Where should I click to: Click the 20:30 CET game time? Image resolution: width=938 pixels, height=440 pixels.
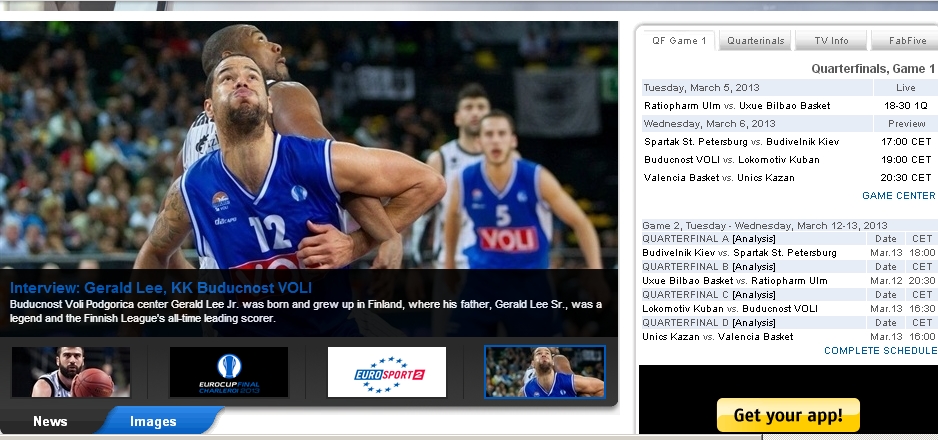pyautogui.click(x=906, y=178)
